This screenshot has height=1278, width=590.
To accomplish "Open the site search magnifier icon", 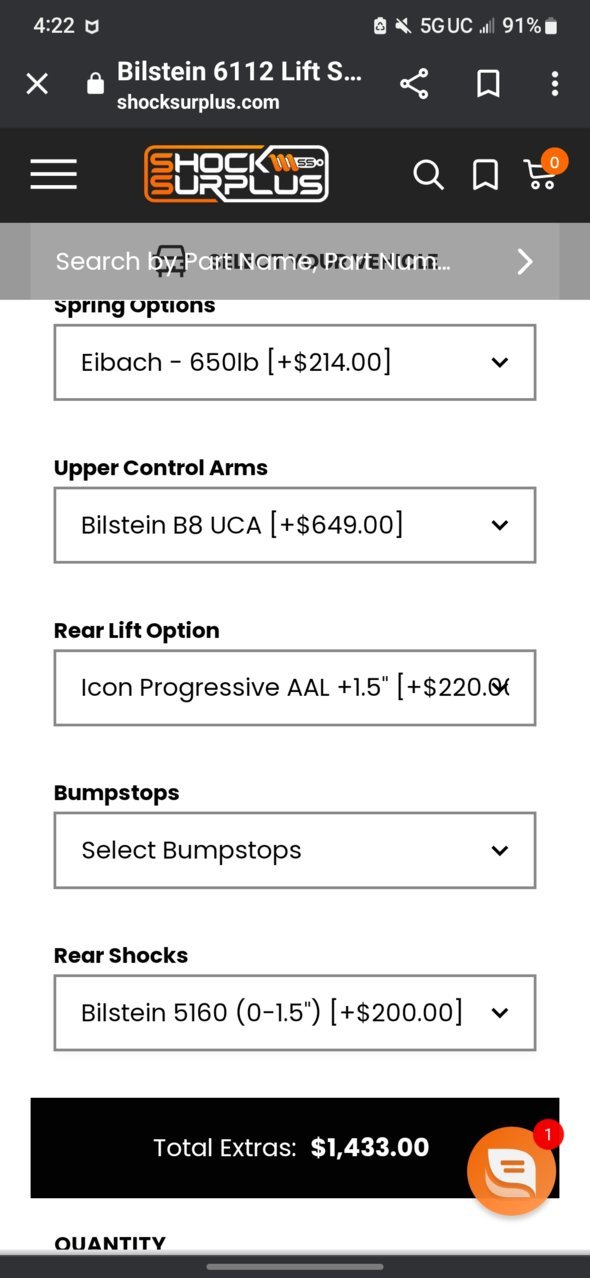I will [x=428, y=175].
